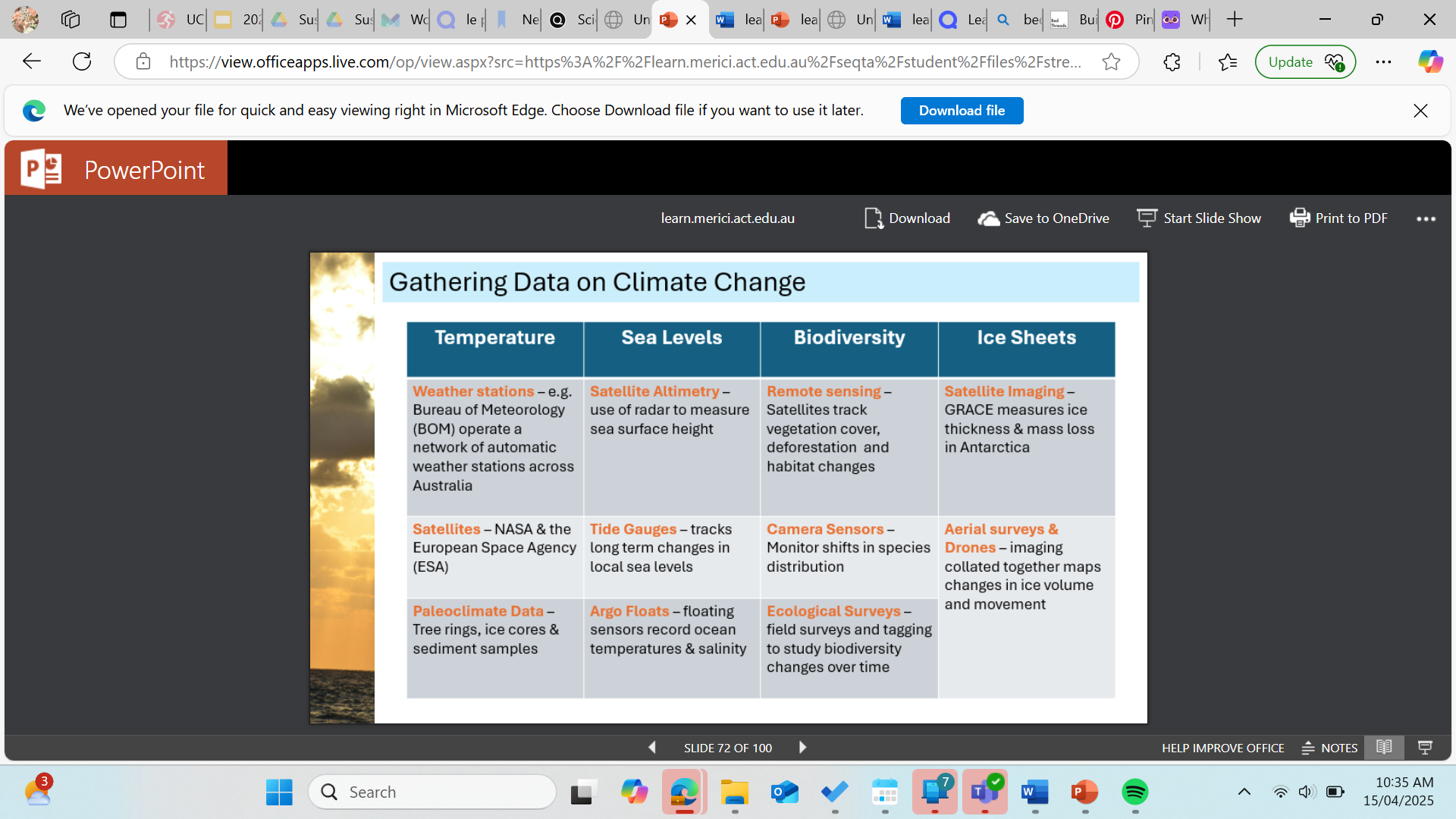
Task: Click the Download icon in PowerPoint toolbar
Action: click(873, 218)
